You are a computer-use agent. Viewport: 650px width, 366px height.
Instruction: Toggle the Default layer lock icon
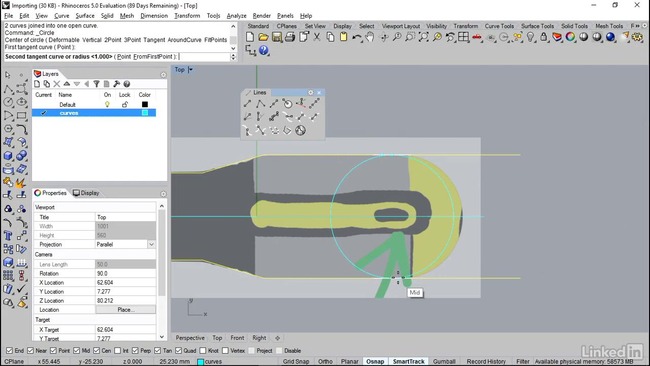(124, 104)
